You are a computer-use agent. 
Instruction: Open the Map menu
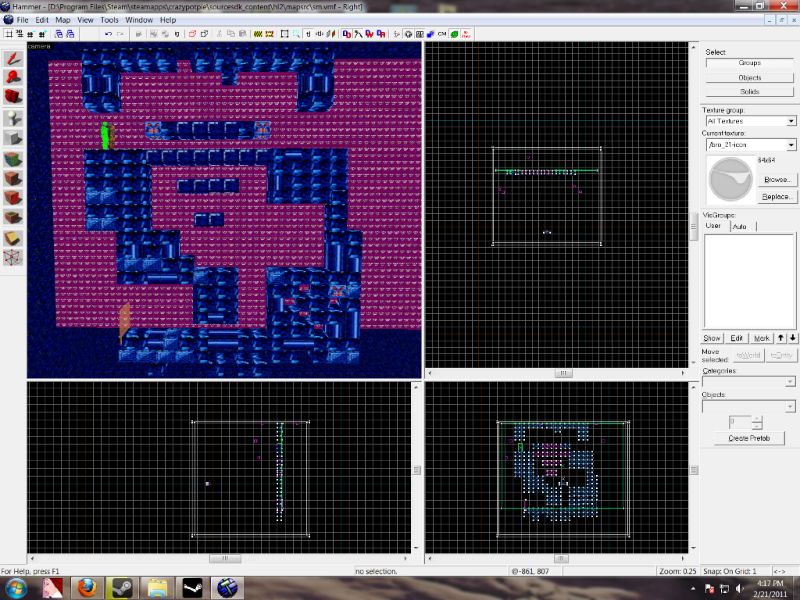[63, 20]
